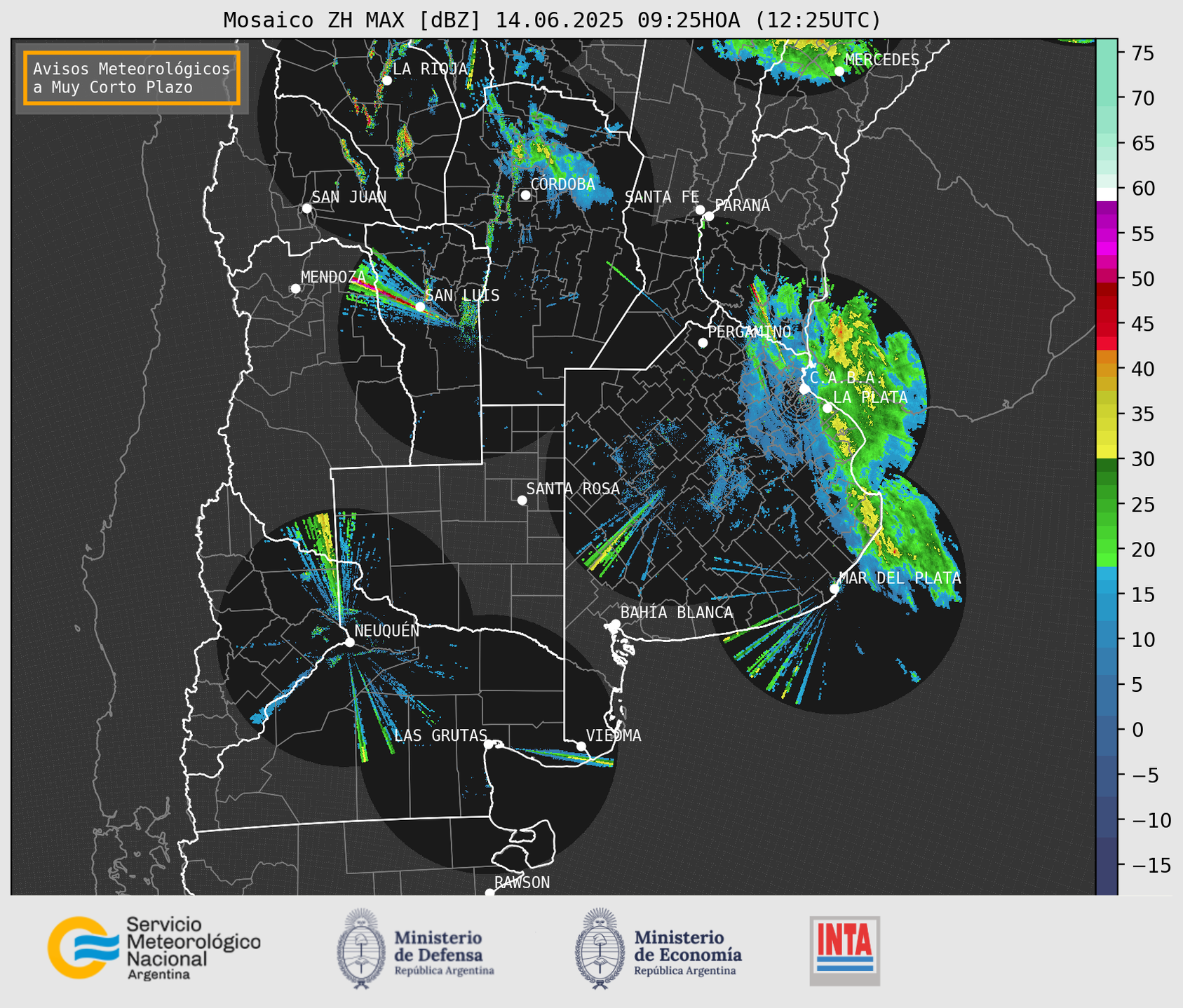The width and height of the screenshot is (1183, 1008).
Task: Click the −15 value on the dBZ scale
Action: click(1150, 865)
